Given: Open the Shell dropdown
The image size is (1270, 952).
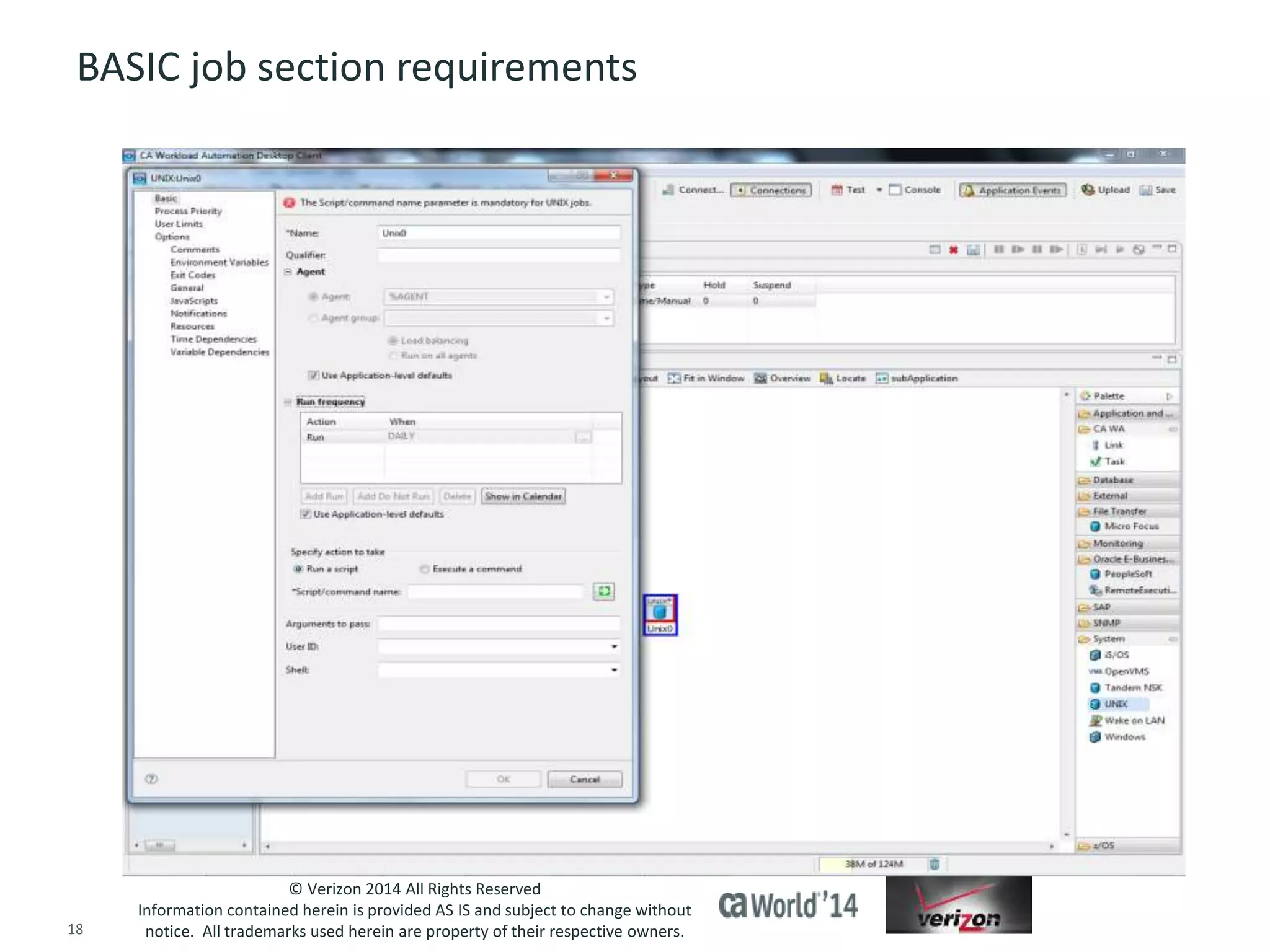Looking at the screenshot, I should 614,670.
